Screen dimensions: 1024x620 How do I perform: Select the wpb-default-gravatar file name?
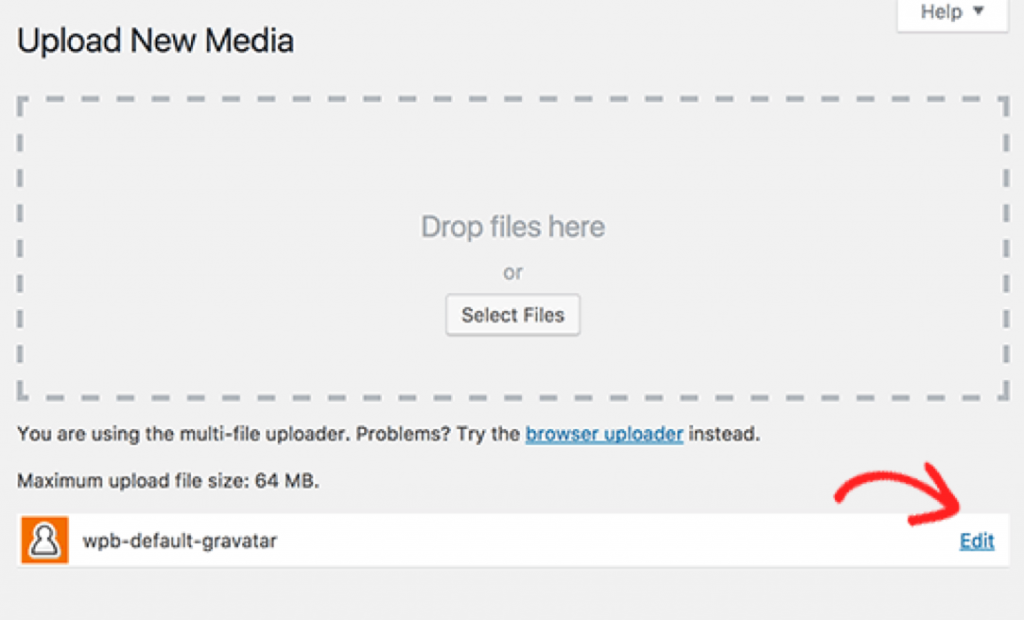(180, 541)
